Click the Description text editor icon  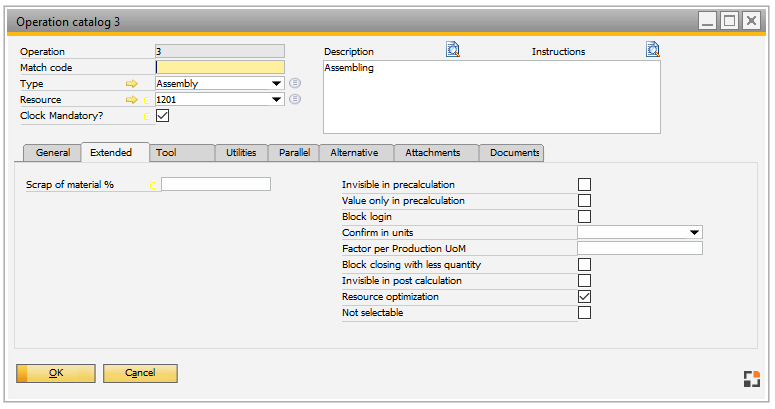(452, 49)
